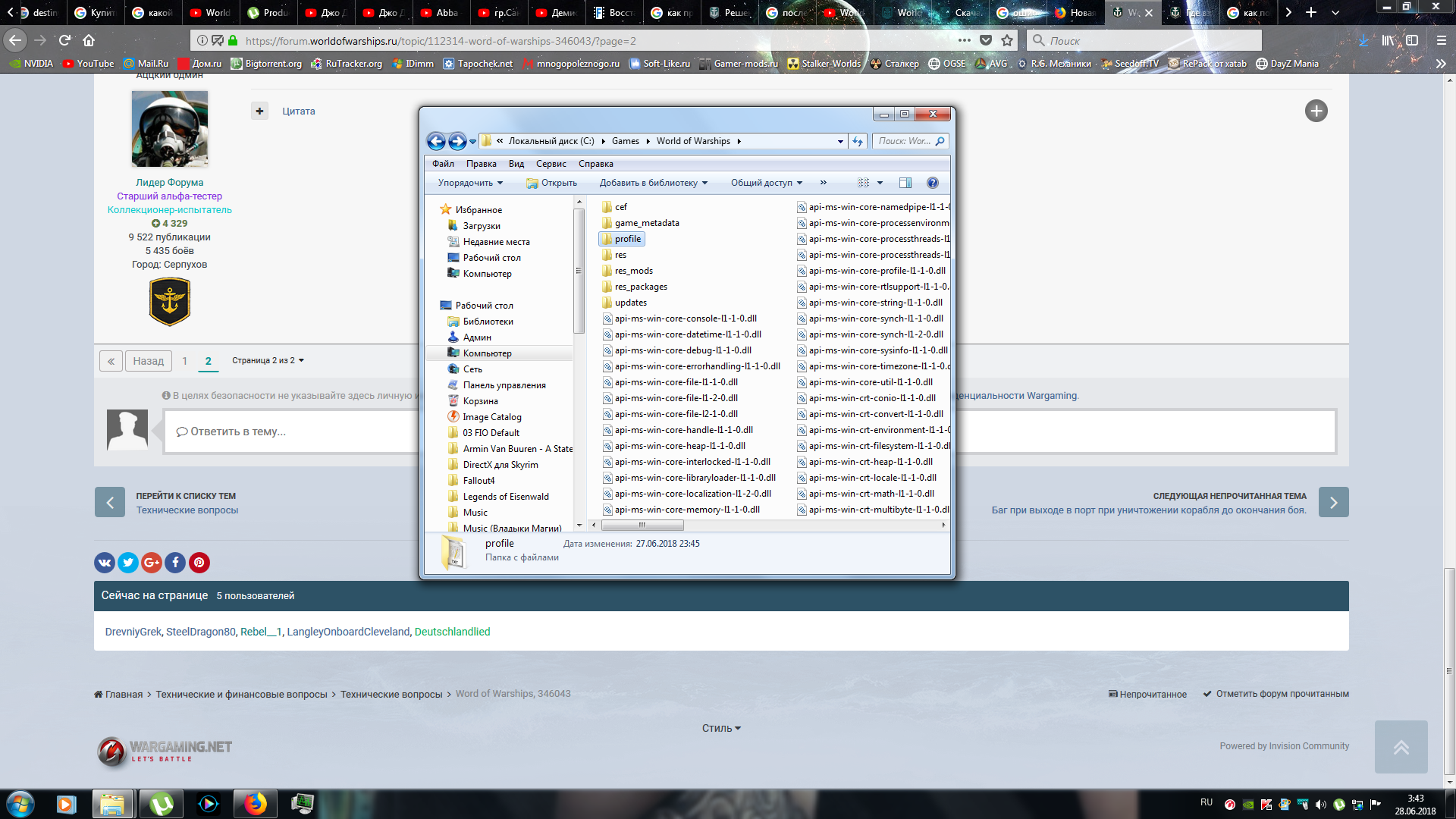Image resolution: width=1456 pixels, height=819 pixels.
Task: Click the Назад pagination button
Action: coord(149,361)
